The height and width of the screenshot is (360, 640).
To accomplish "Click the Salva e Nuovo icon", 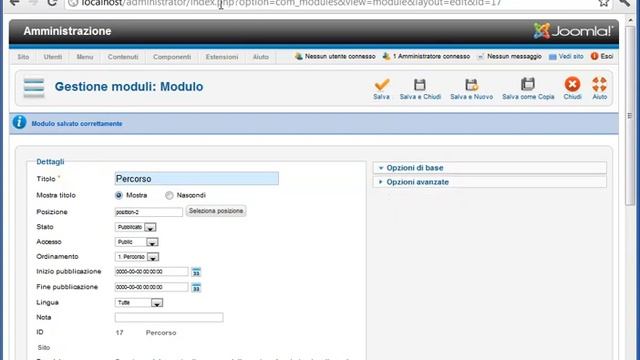I will click(471, 84).
